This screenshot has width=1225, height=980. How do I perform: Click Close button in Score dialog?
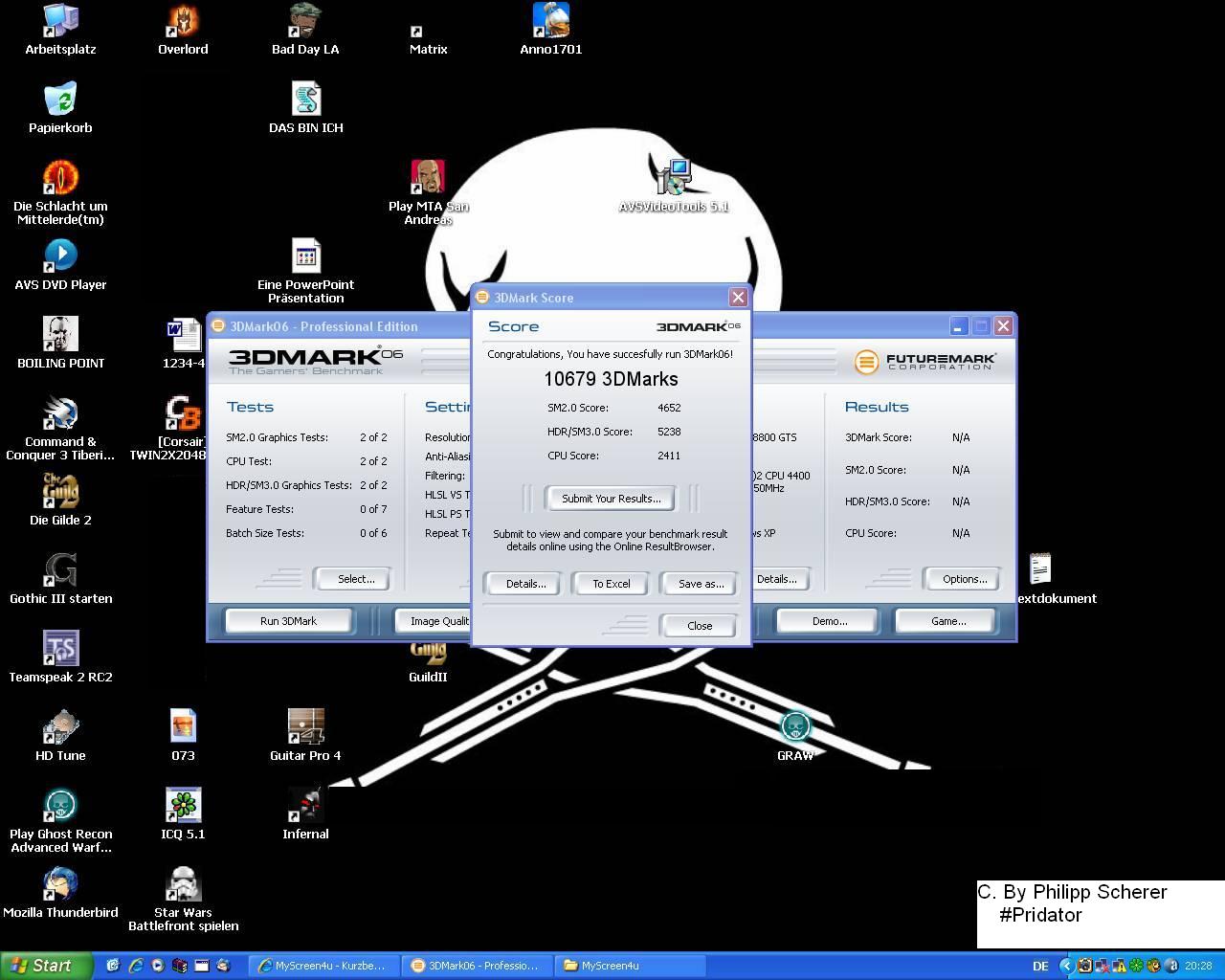(699, 626)
